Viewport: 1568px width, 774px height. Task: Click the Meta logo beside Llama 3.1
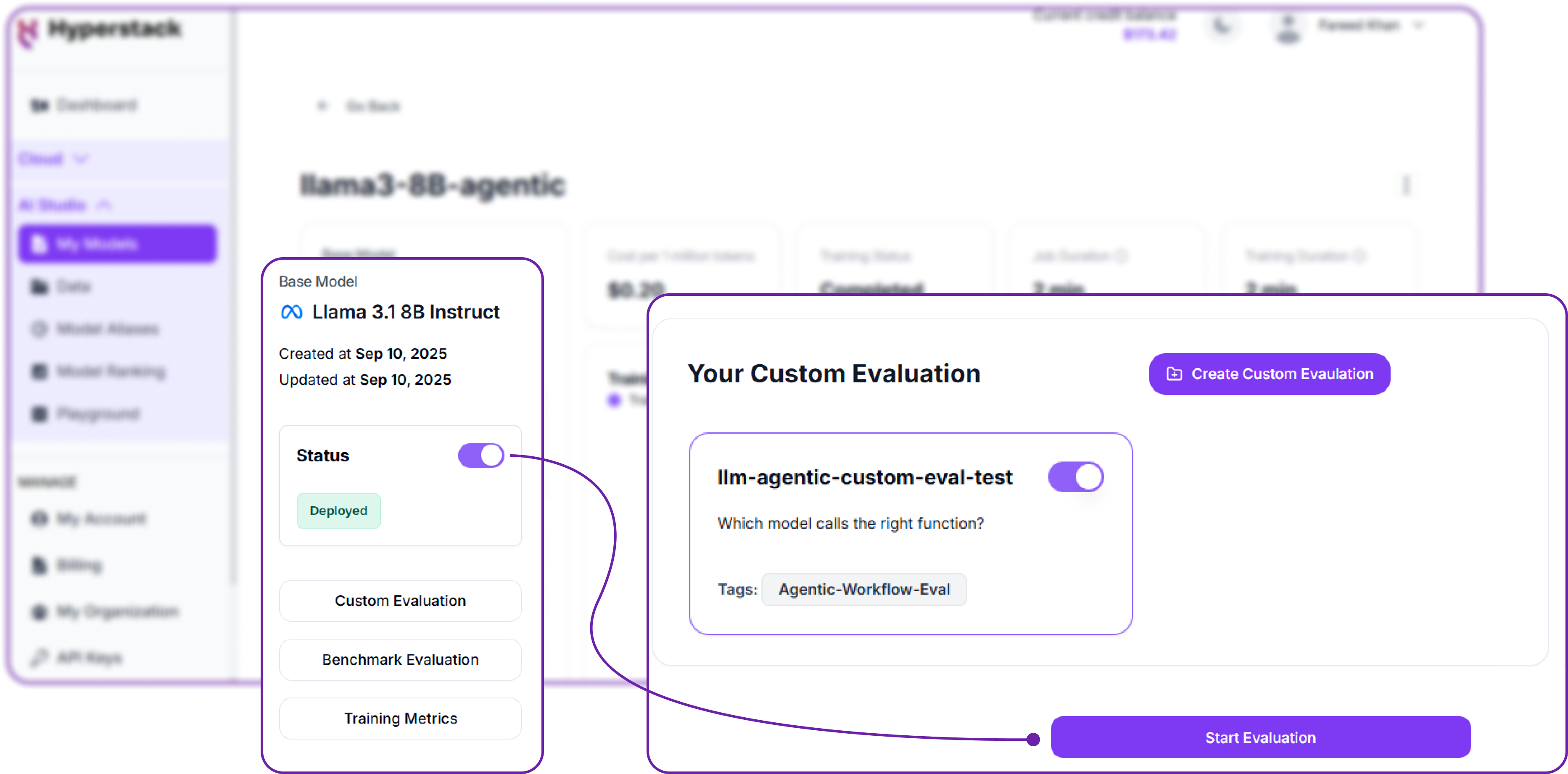(292, 312)
